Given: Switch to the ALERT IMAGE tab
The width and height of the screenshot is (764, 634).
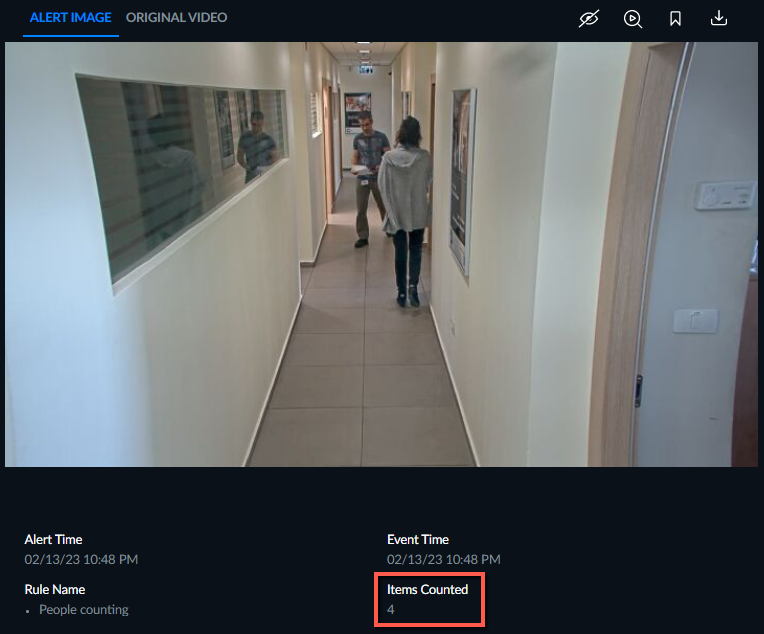Looking at the screenshot, I should [x=71, y=18].
